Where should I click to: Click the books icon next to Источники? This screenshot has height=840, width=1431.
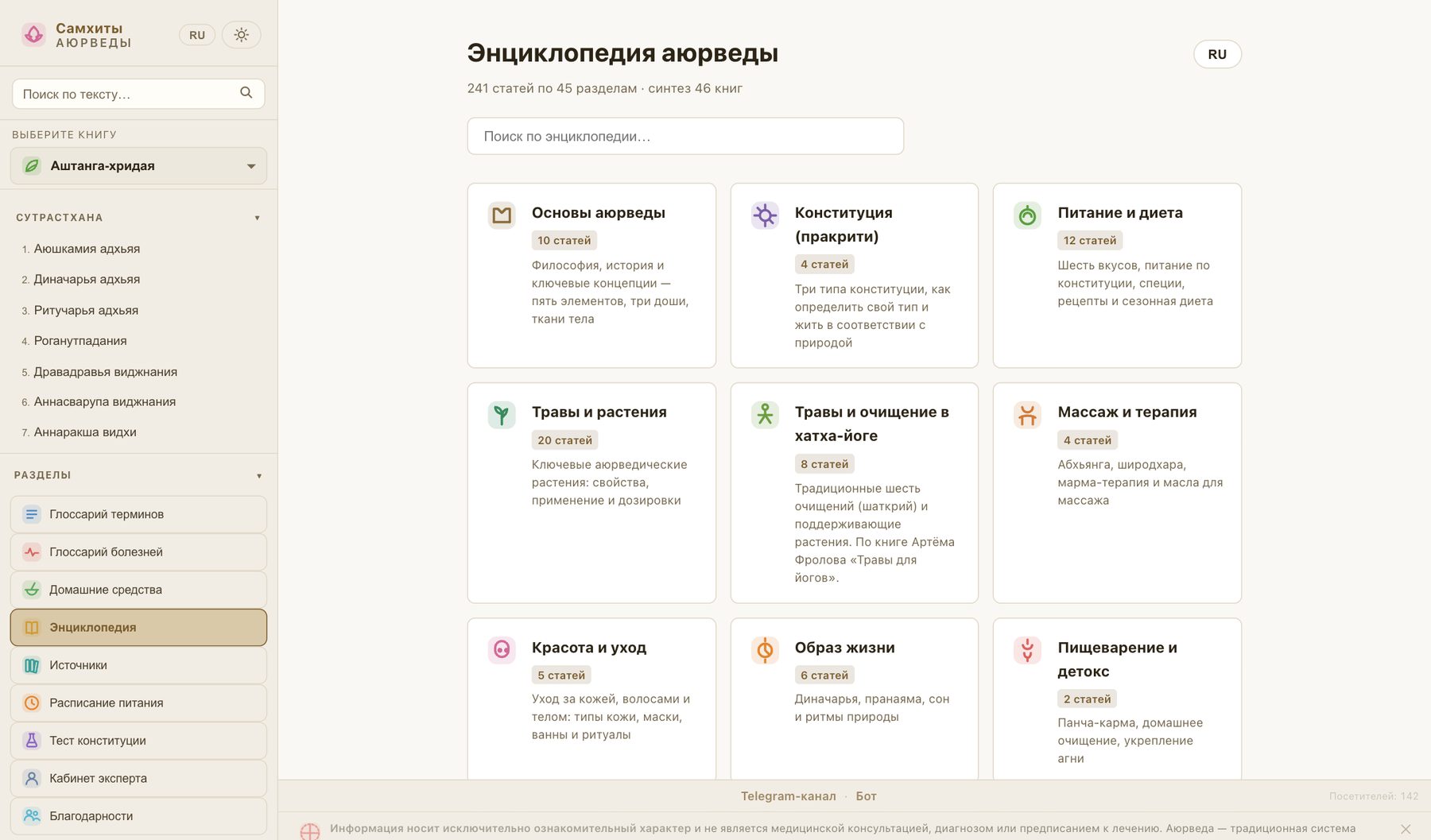click(x=32, y=665)
